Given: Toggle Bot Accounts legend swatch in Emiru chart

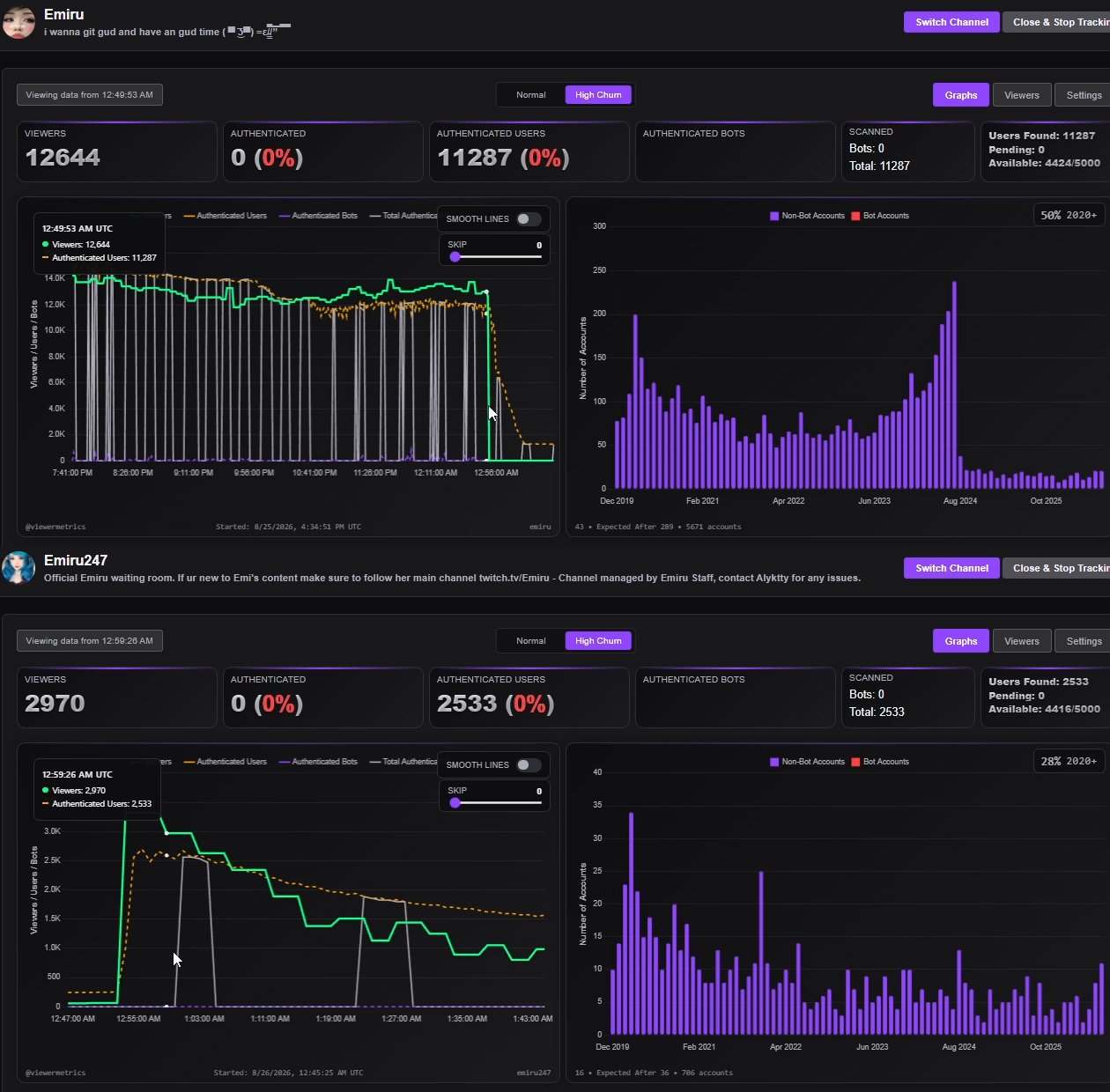Looking at the screenshot, I should tap(855, 216).
